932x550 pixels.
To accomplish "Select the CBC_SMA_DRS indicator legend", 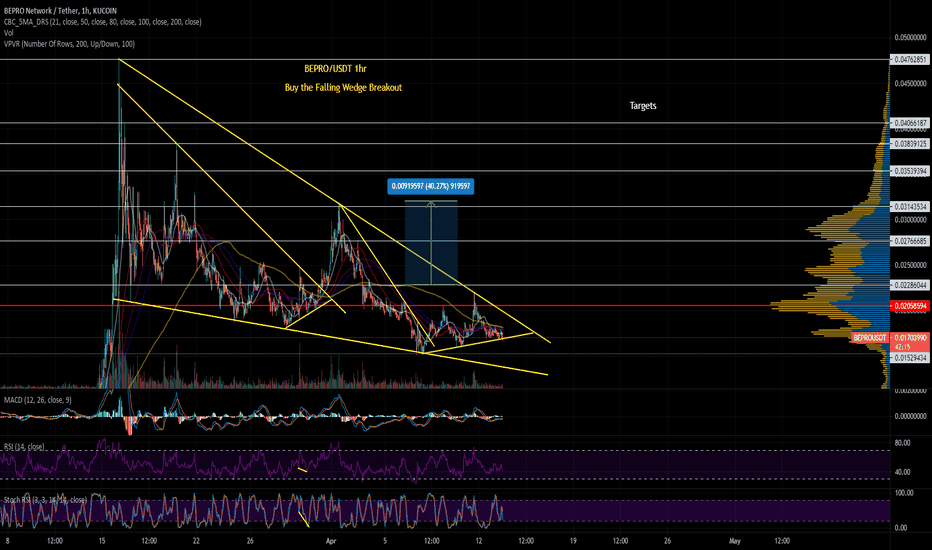I will 102,22.
